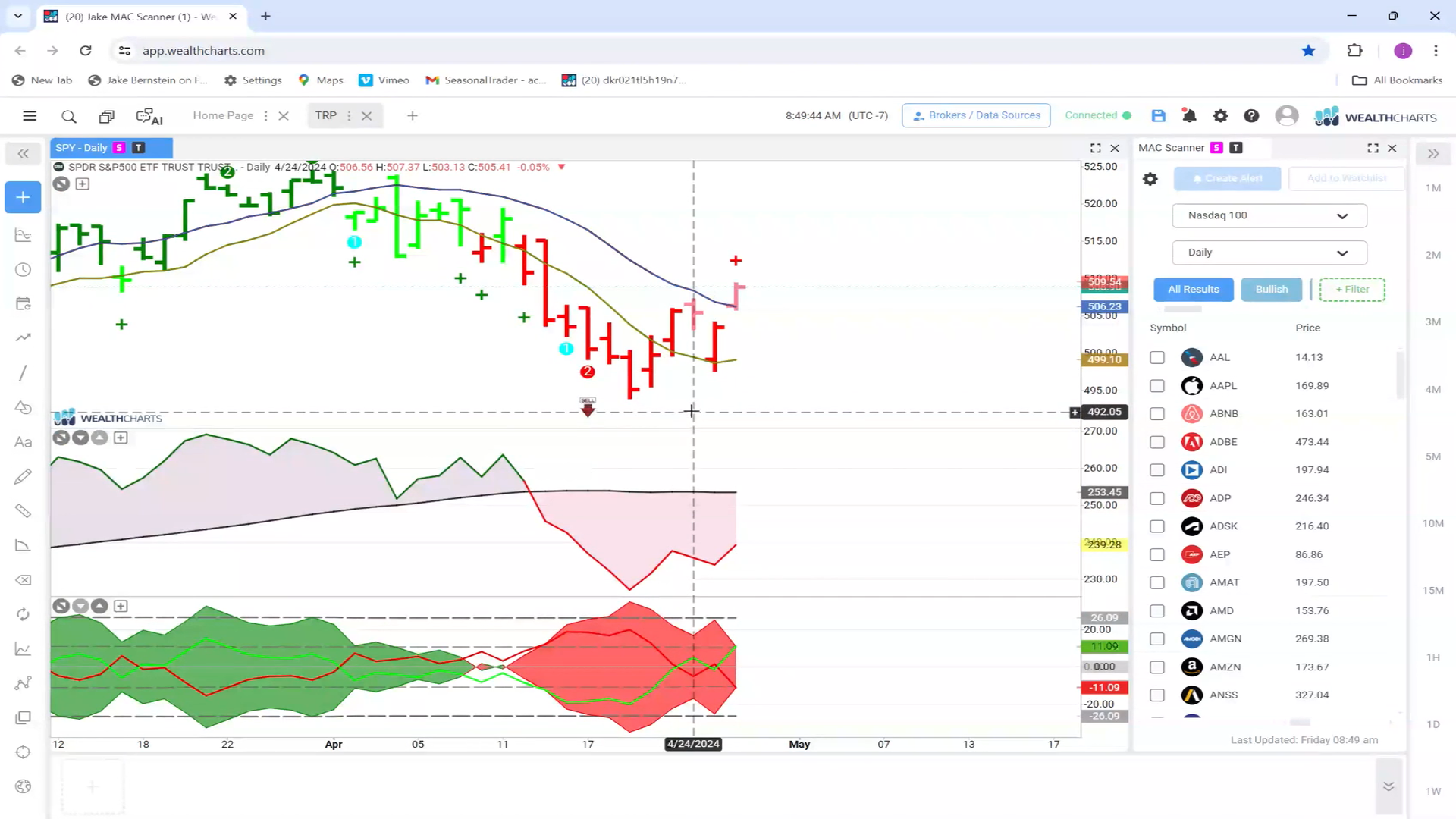
Task: Open the AI chat assistant icon
Action: point(149,116)
